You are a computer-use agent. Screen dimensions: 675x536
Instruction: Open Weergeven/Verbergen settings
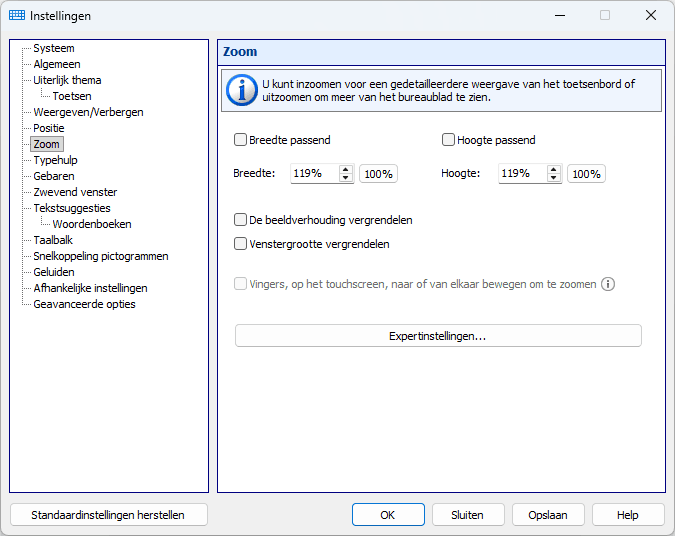[88, 112]
